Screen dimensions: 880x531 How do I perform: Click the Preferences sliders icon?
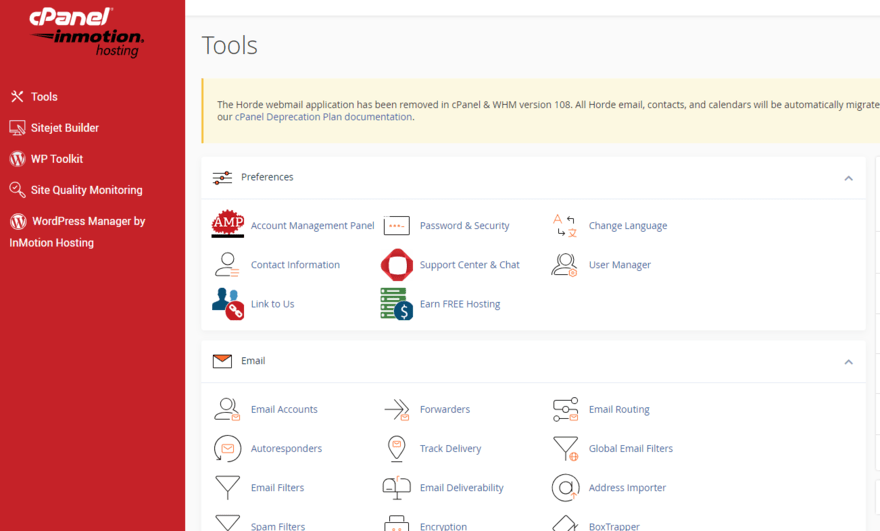222,177
